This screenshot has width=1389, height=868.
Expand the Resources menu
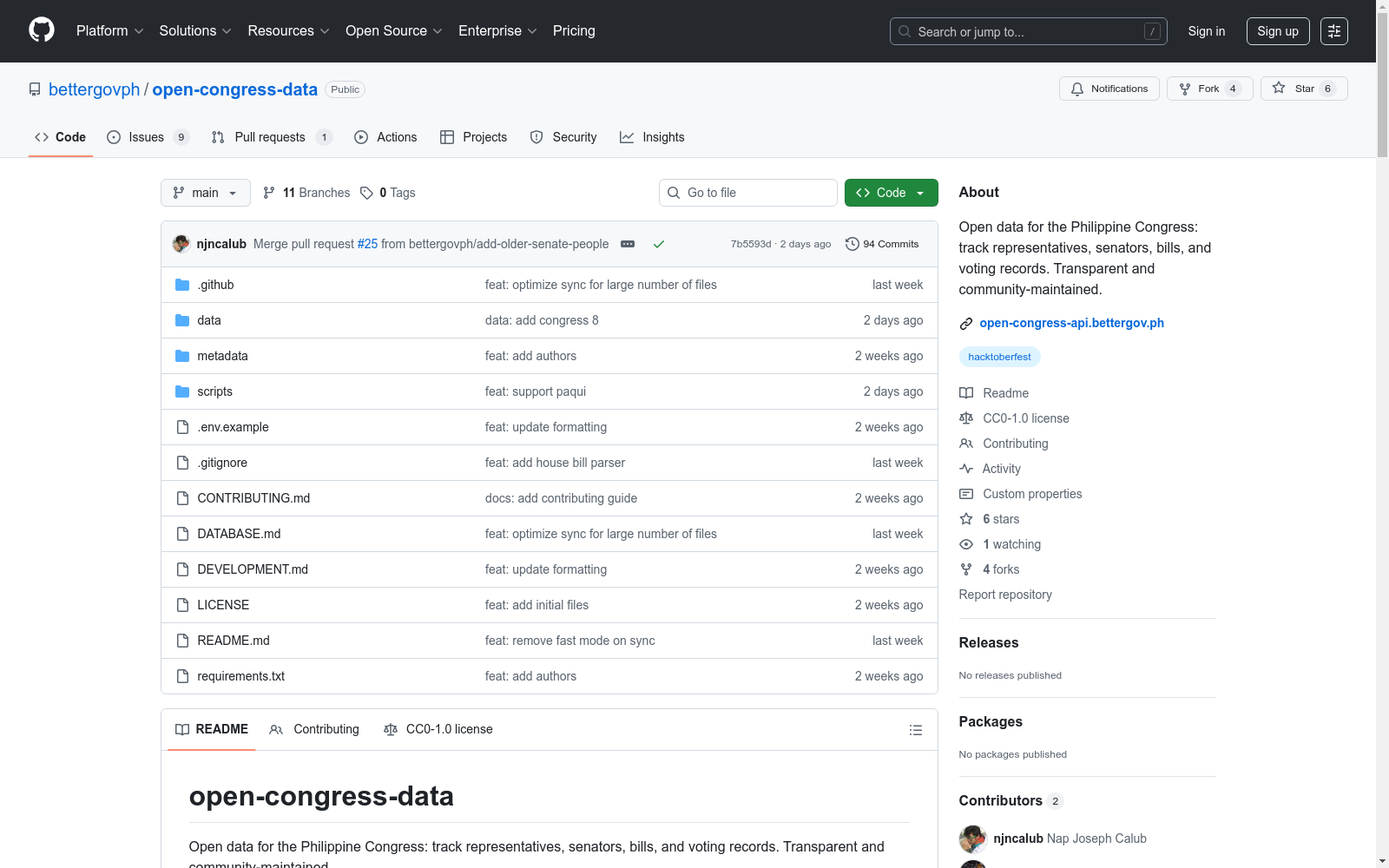tap(289, 31)
